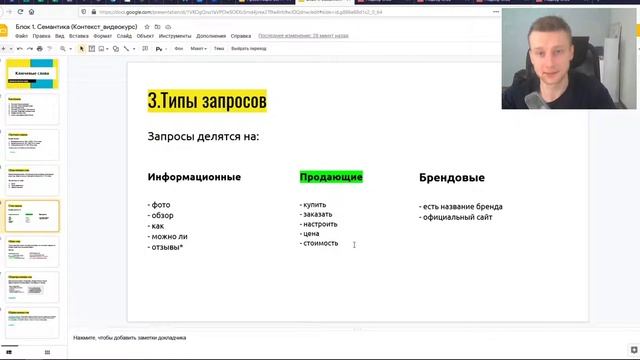
Task: Click the Выбрать переход button
Action: coord(249,49)
